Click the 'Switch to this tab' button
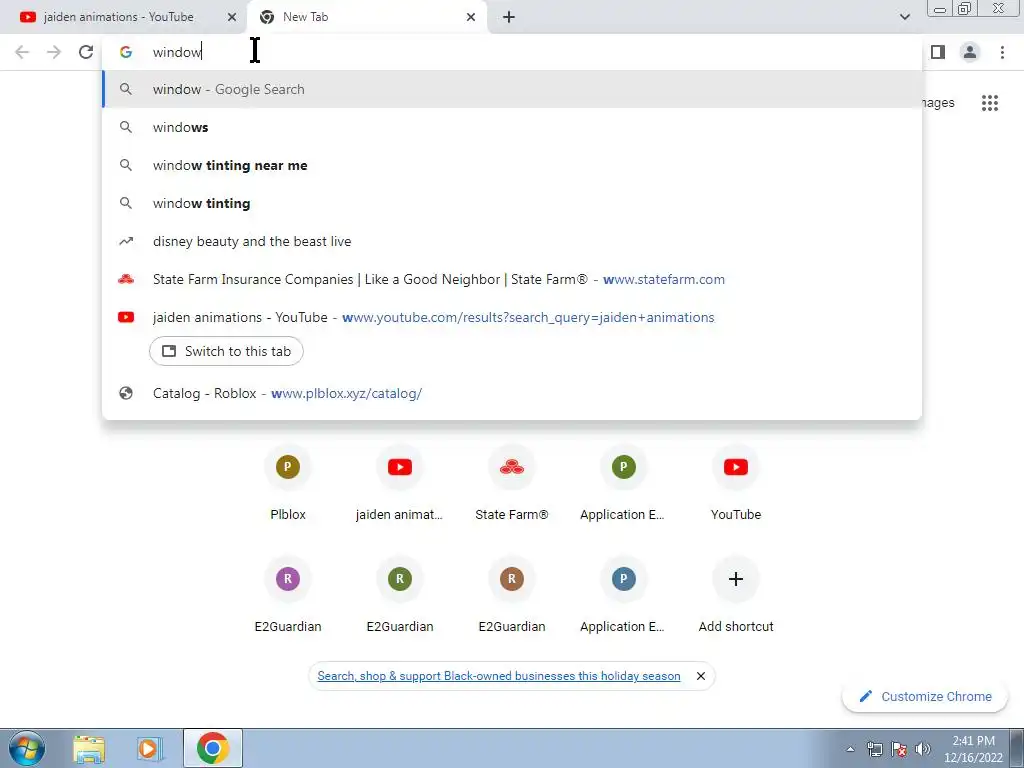 226,351
